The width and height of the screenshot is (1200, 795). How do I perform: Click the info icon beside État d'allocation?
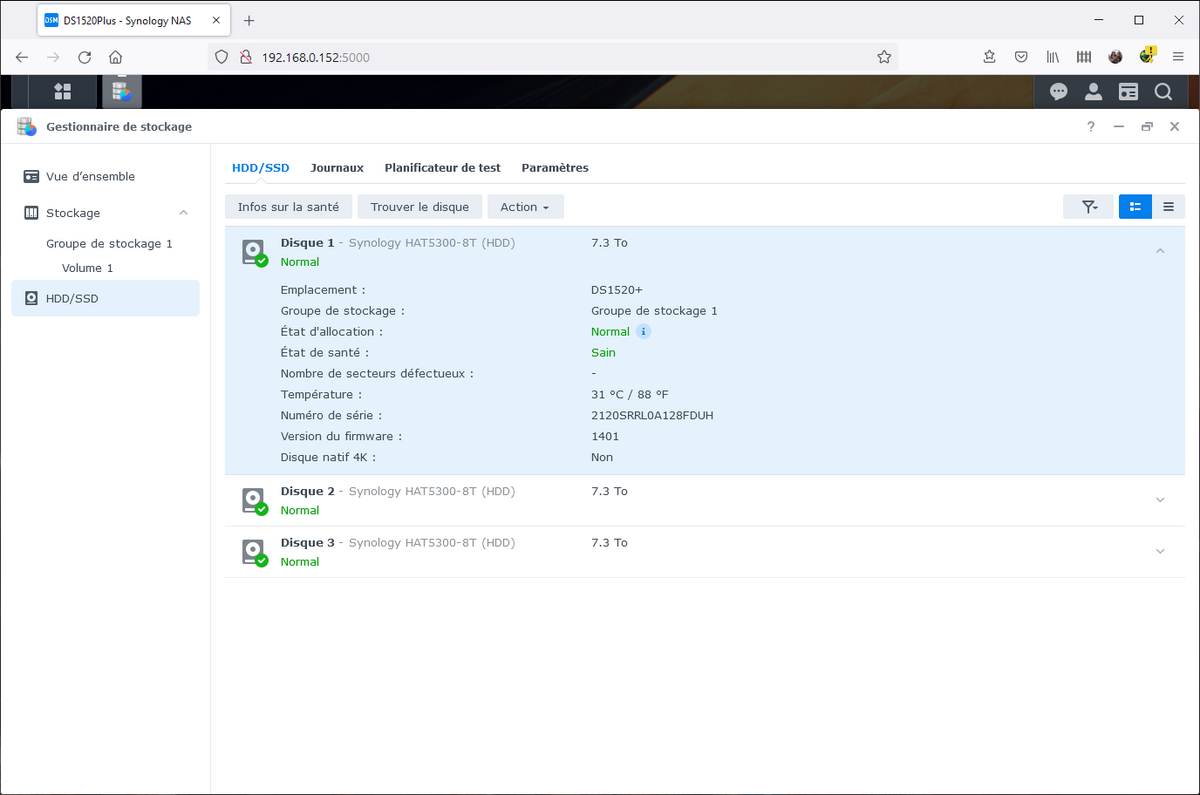[x=644, y=331]
